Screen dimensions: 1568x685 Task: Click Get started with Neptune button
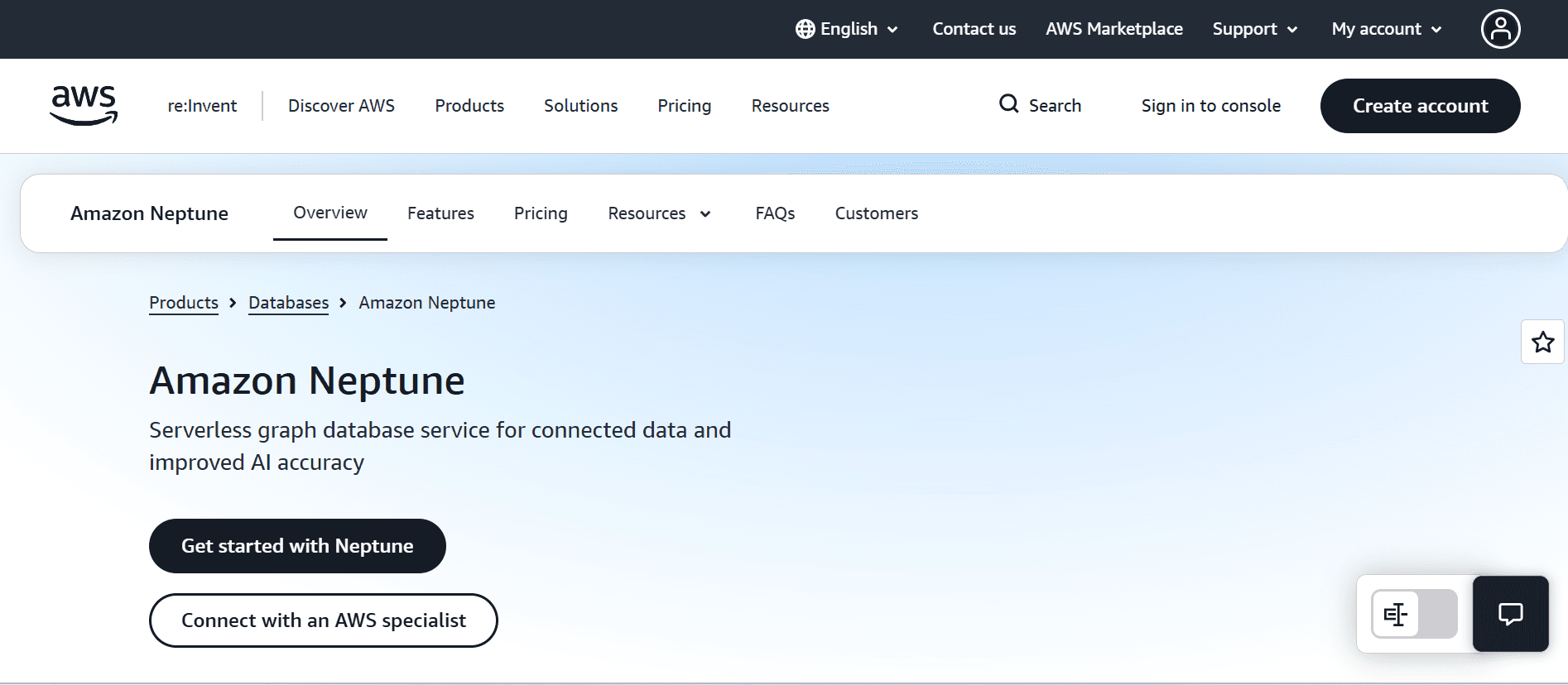[x=297, y=546]
